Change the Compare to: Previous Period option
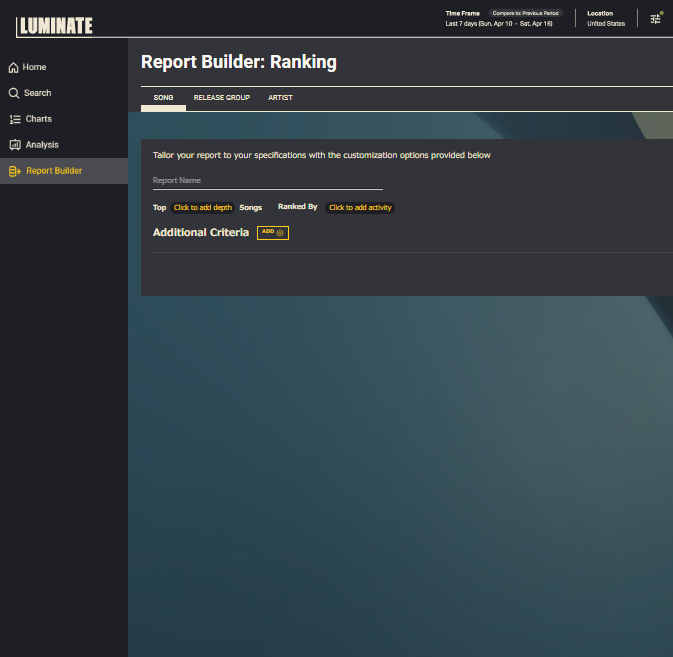The image size is (673, 657). click(526, 13)
